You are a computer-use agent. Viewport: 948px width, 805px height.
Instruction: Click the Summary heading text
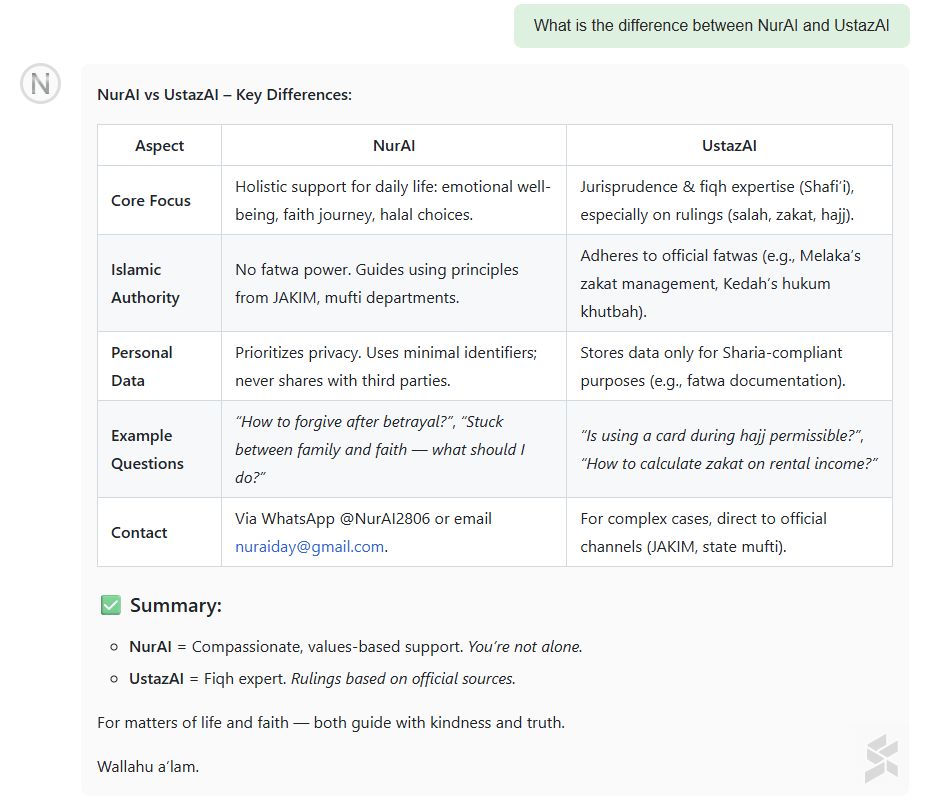[x=176, y=605]
